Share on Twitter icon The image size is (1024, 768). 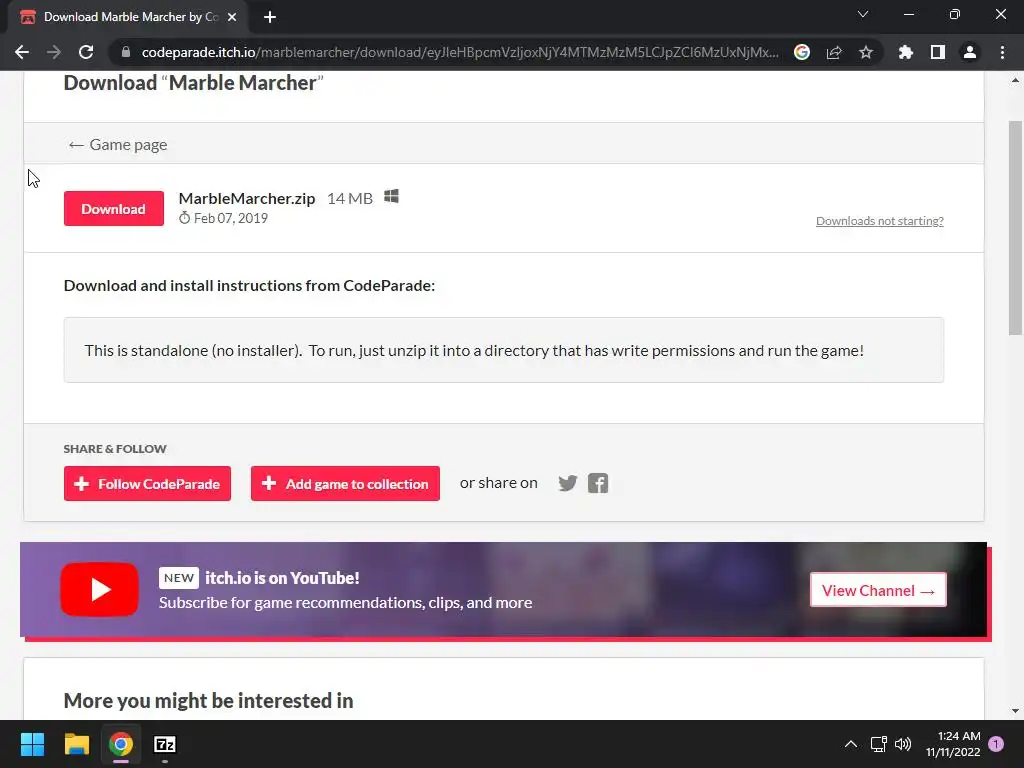tap(568, 483)
